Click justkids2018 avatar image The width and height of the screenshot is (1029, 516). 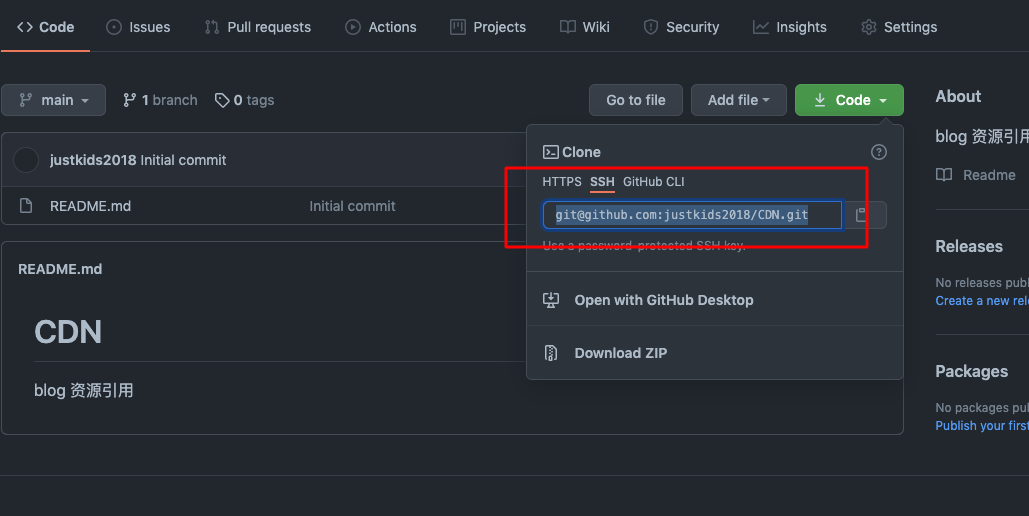[x=26, y=160]
